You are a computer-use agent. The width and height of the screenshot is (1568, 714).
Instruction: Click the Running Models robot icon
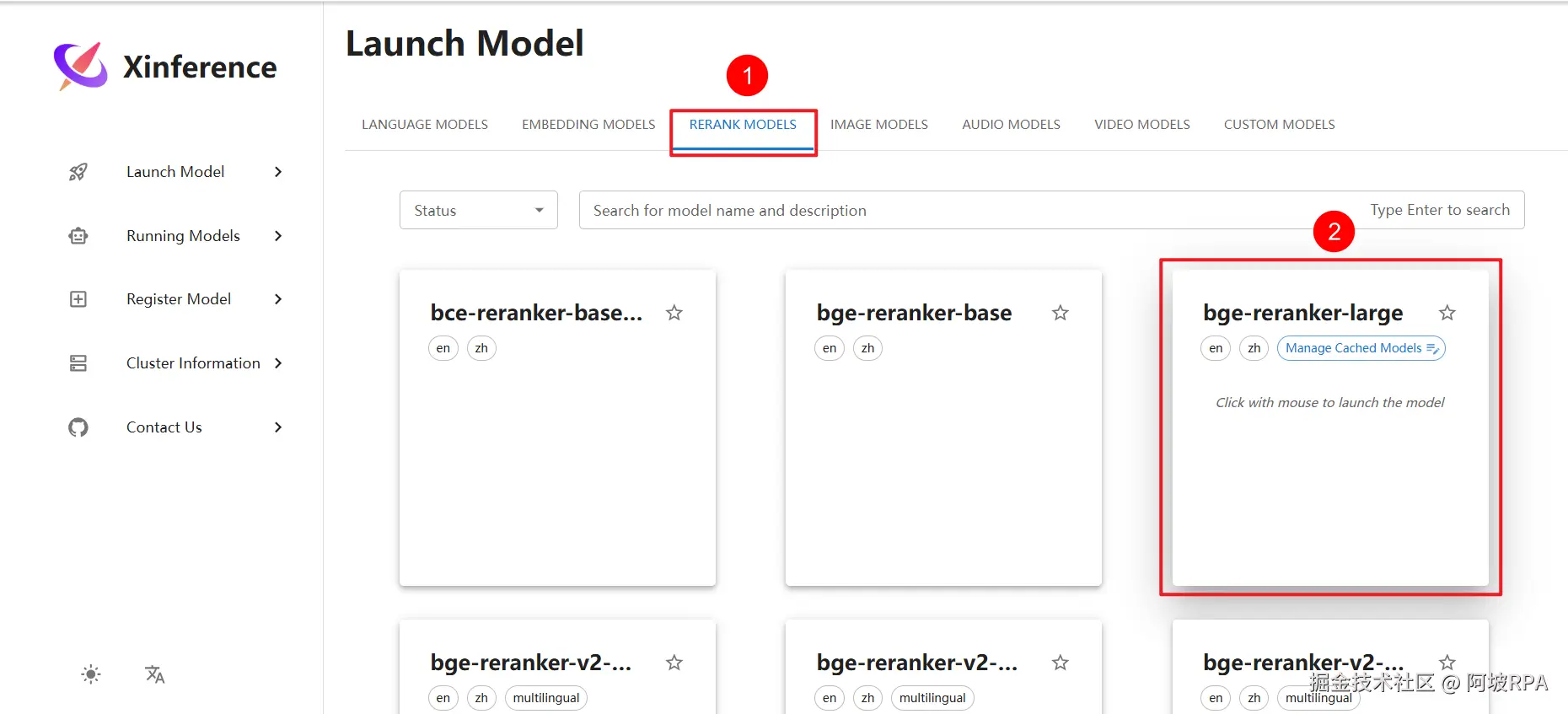point(78,236)
